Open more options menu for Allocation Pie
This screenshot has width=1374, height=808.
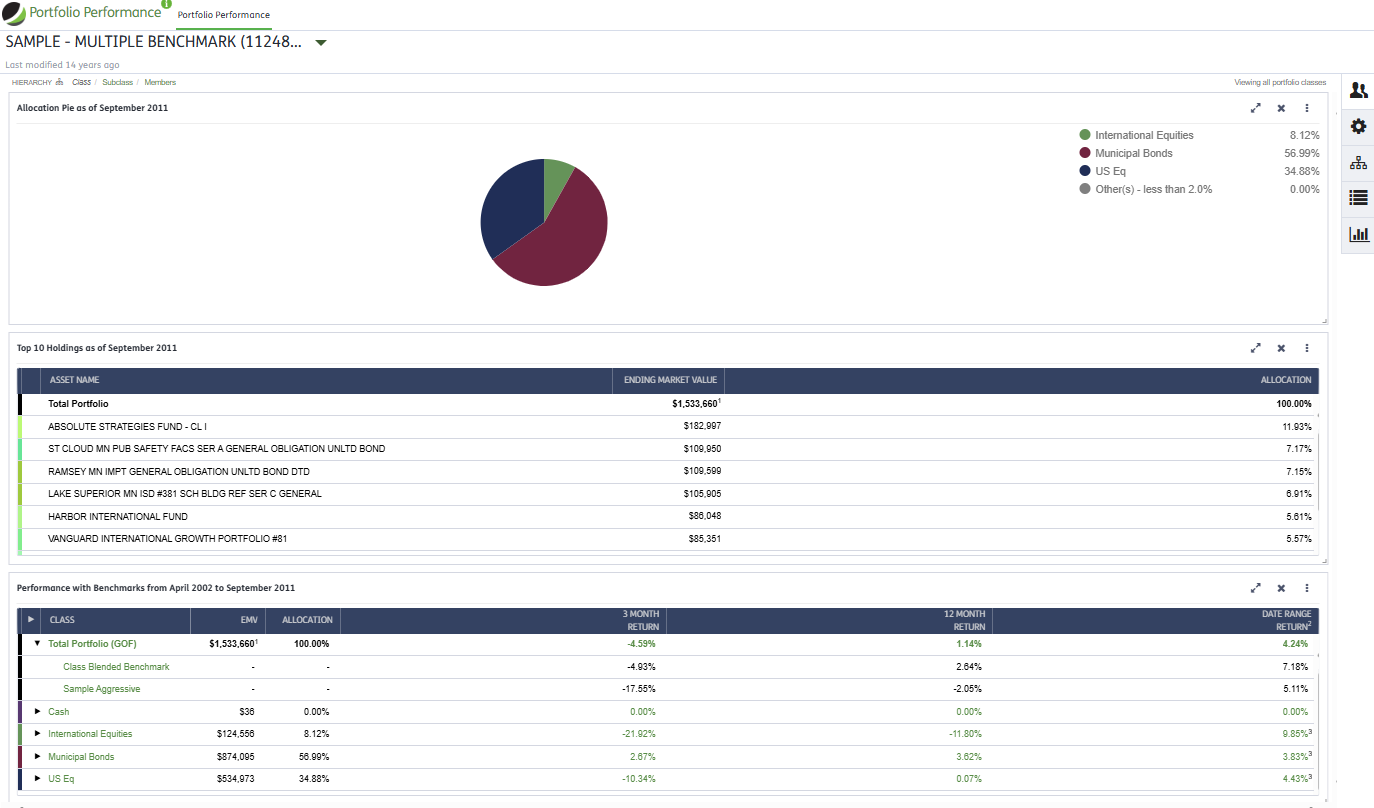click(x=1306, y=108)
